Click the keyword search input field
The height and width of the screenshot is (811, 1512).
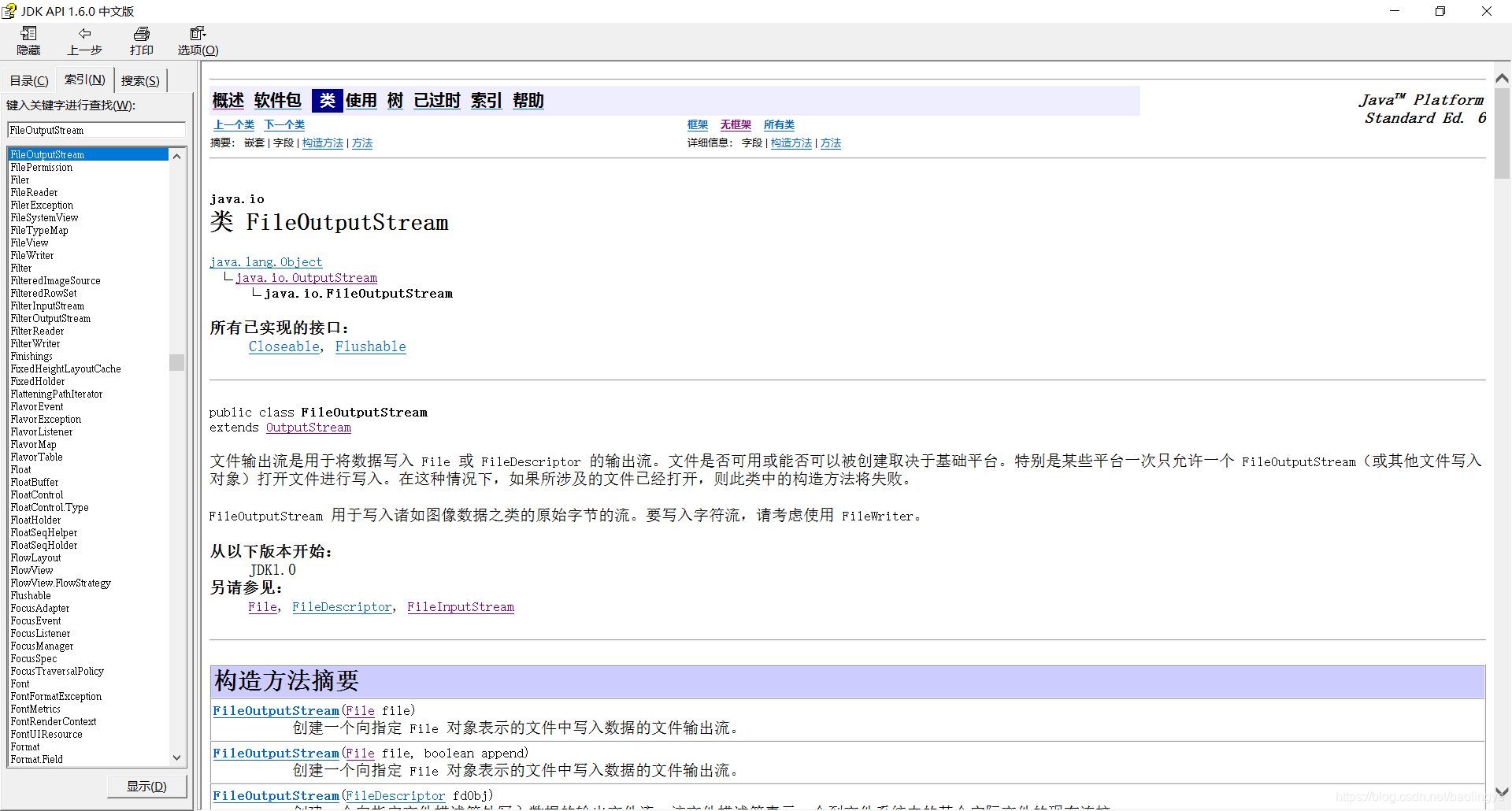pyautogui.click(x=94, y=130)
